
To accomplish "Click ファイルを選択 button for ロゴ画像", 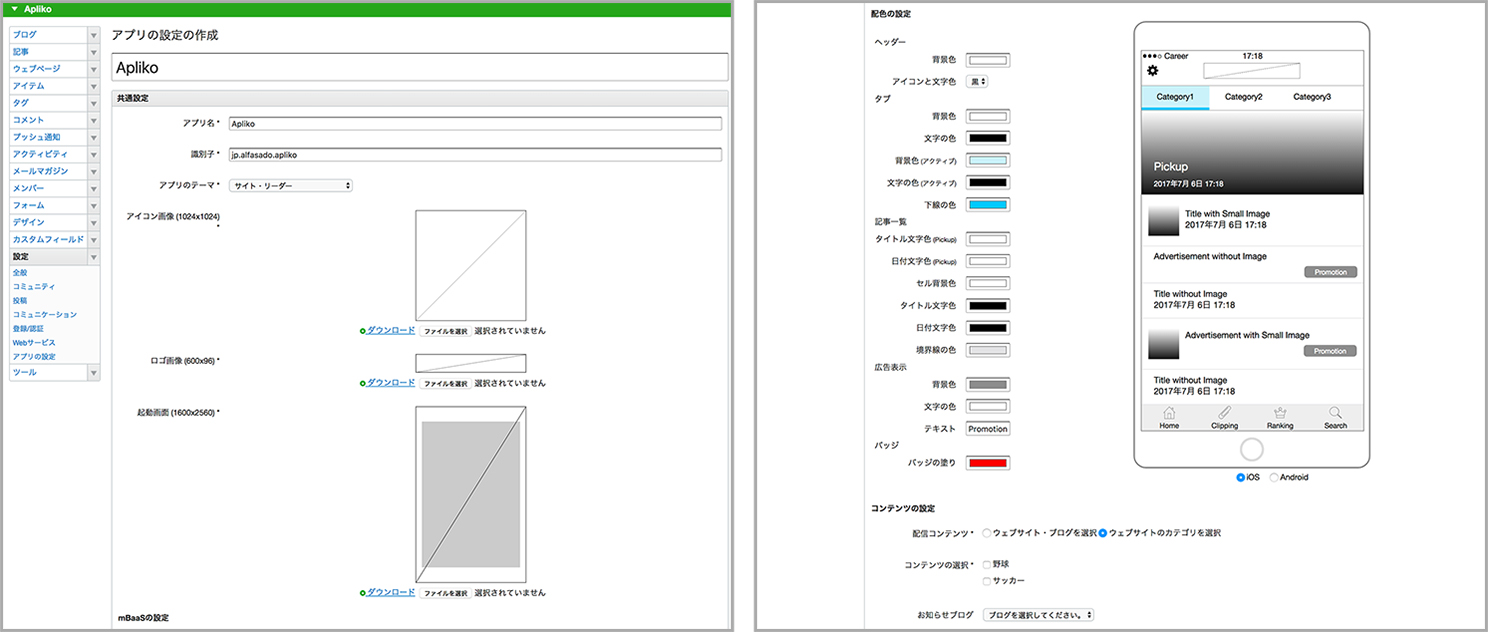I will (x=445, y=383).
